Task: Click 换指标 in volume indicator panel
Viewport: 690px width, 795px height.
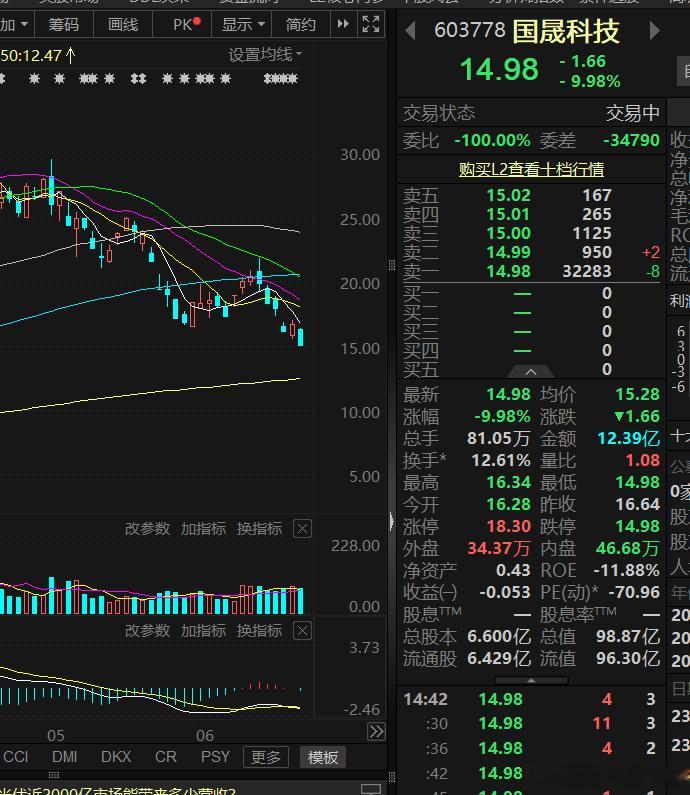Action: tap(259, 528)
